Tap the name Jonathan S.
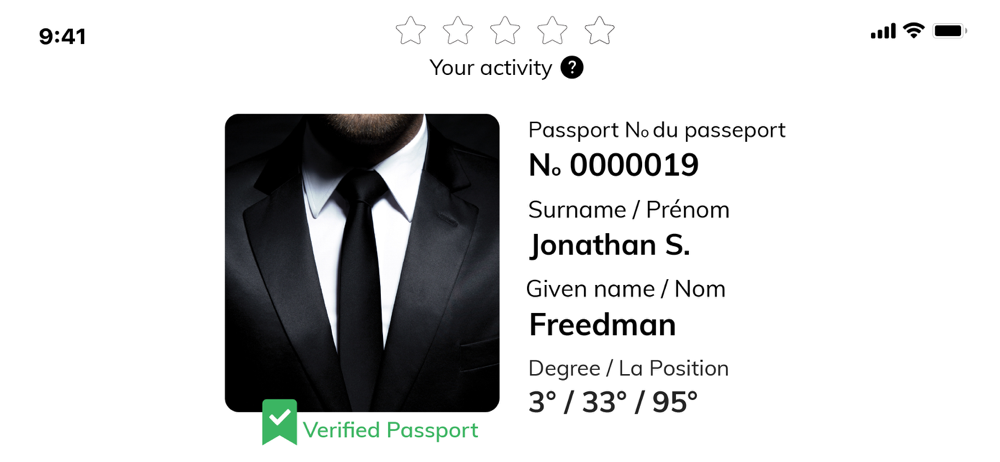The width and height of the screenshot is (1000, 462). tap(610, 246)
